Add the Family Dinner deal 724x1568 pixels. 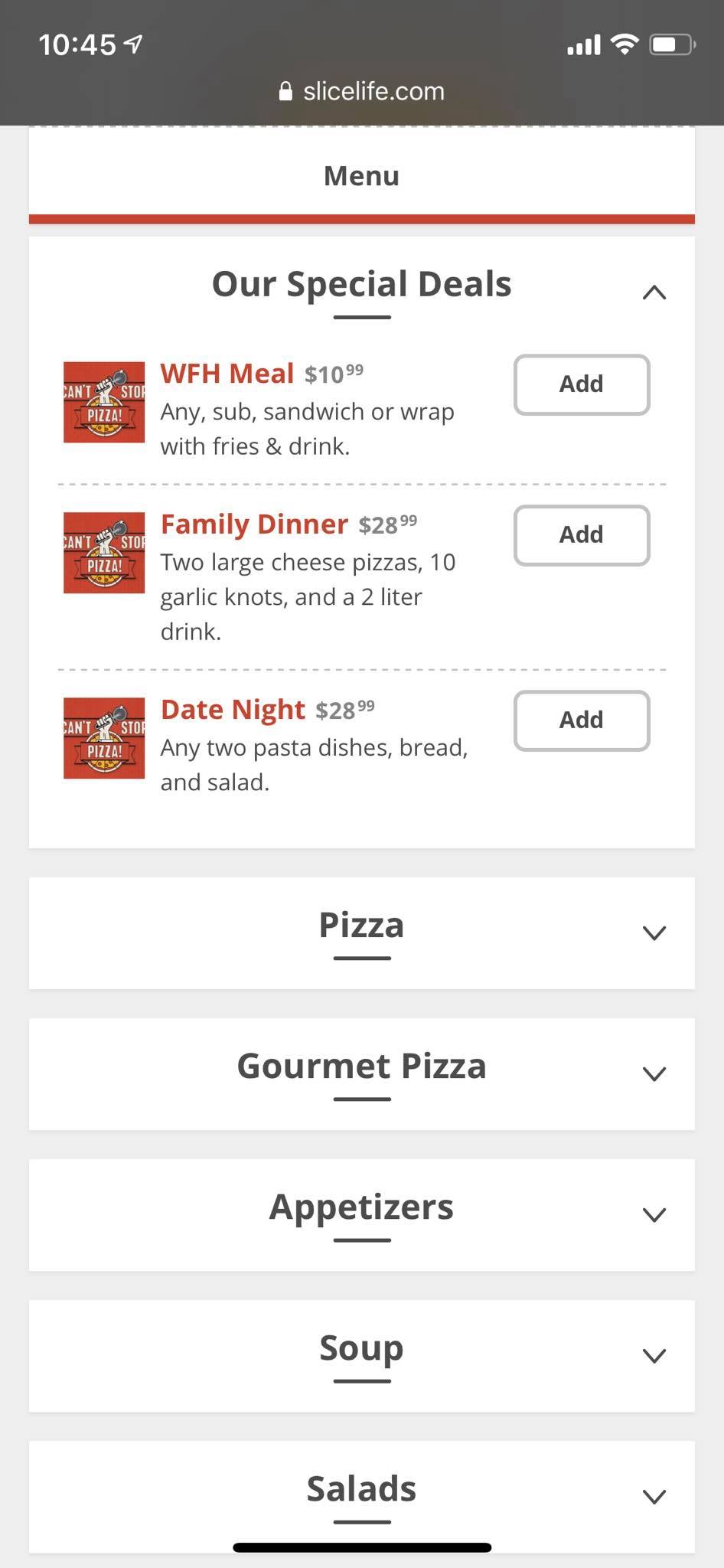point(582,535)
